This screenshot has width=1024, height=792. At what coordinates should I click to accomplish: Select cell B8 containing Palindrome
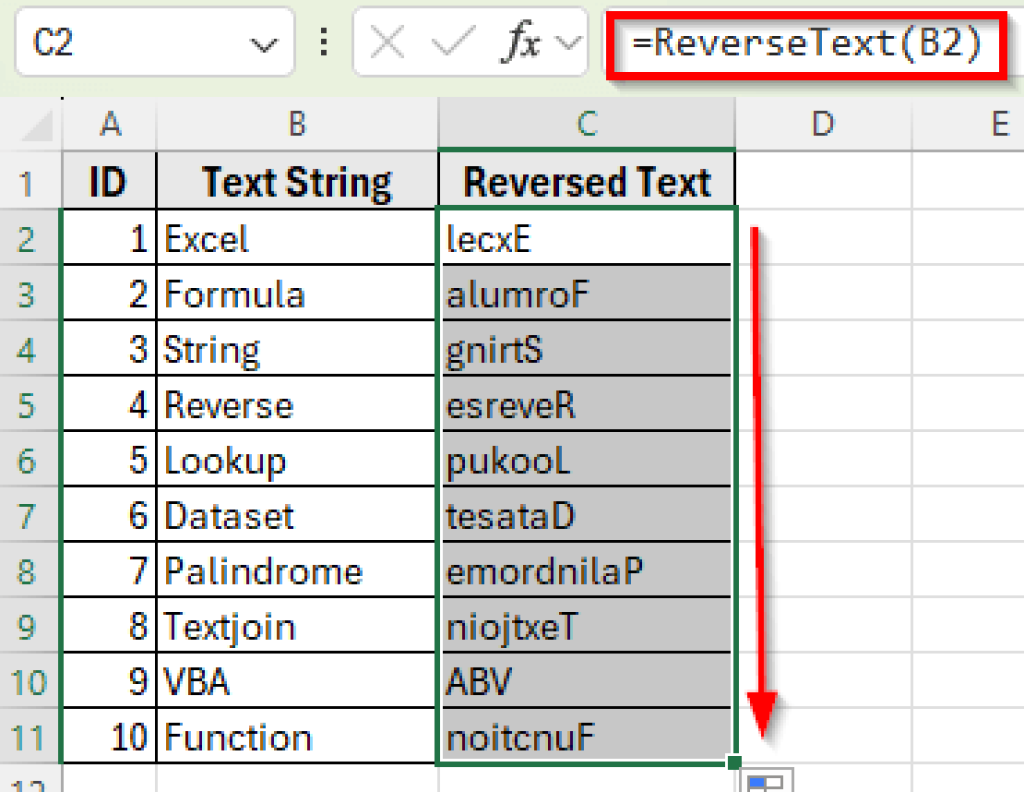(296, 570)
